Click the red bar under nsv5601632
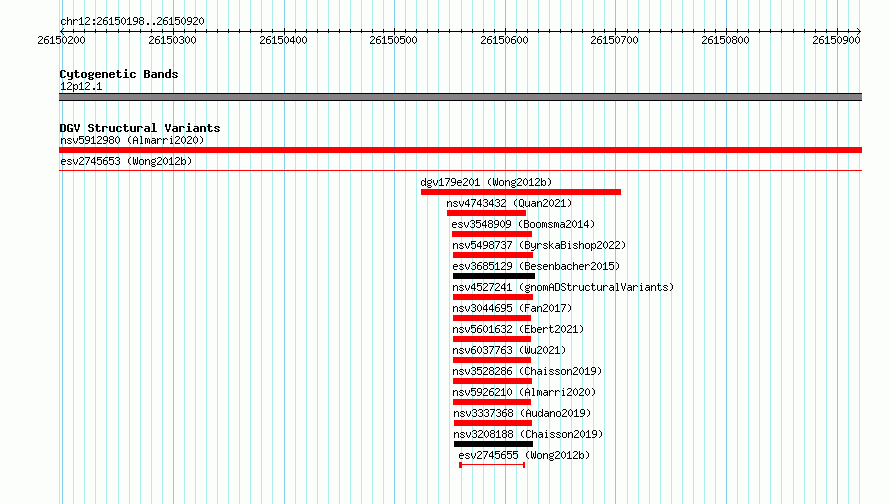 pyautogui.click(x=492, y=339)
